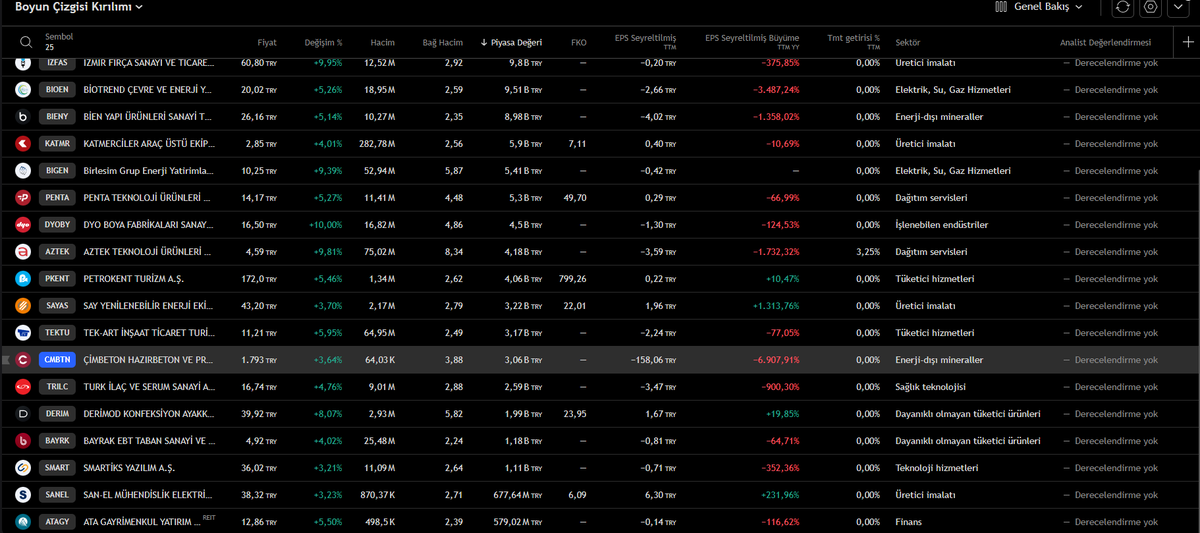Open screener settings hexagon icon

pos(1151,7)
